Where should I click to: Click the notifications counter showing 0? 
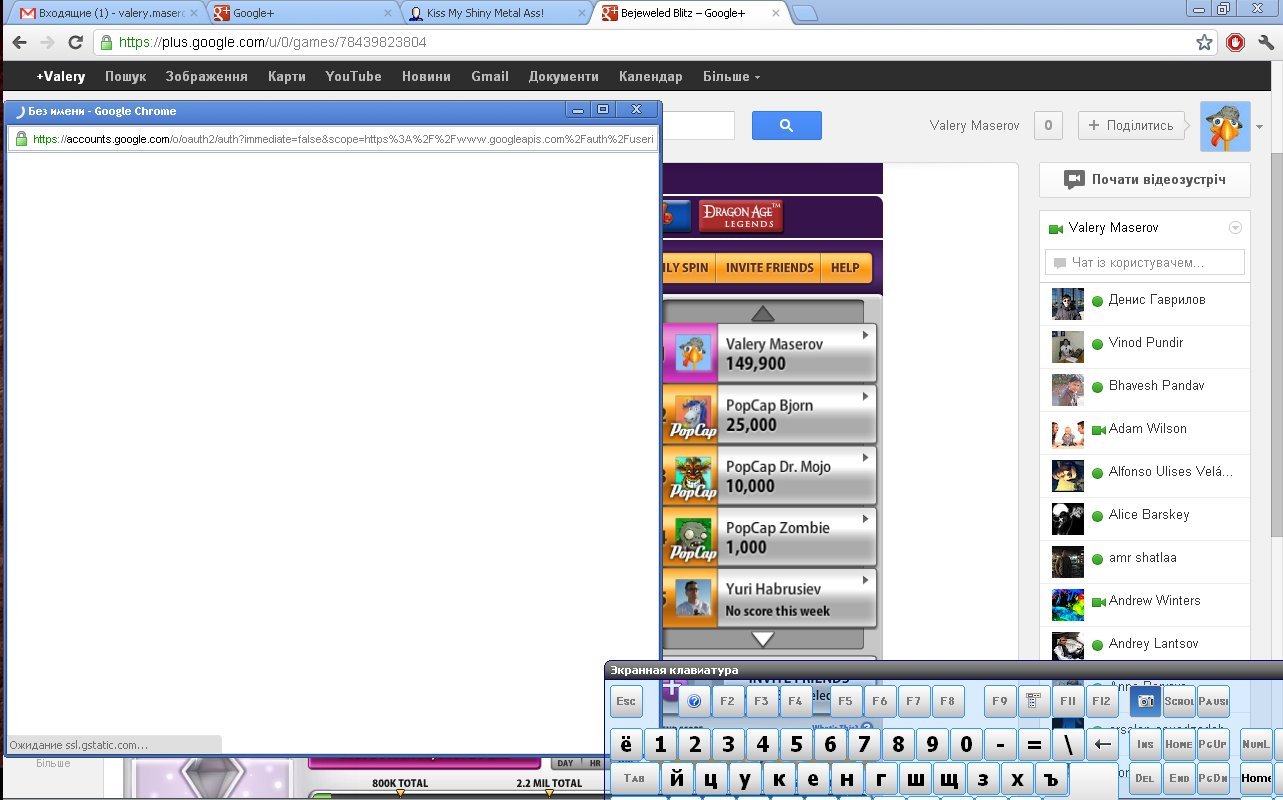[x=1047, y=125]
